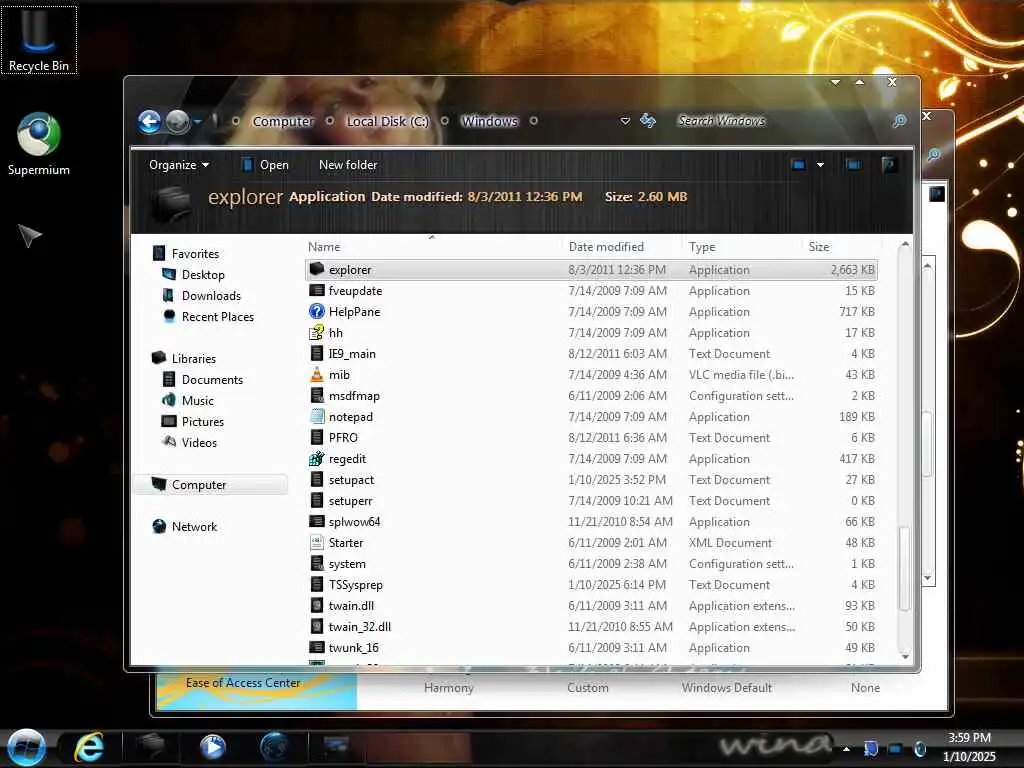Open Recent Places in the sidebar
The height and width of the screenshot is (768, 1024).
(217, 317)
